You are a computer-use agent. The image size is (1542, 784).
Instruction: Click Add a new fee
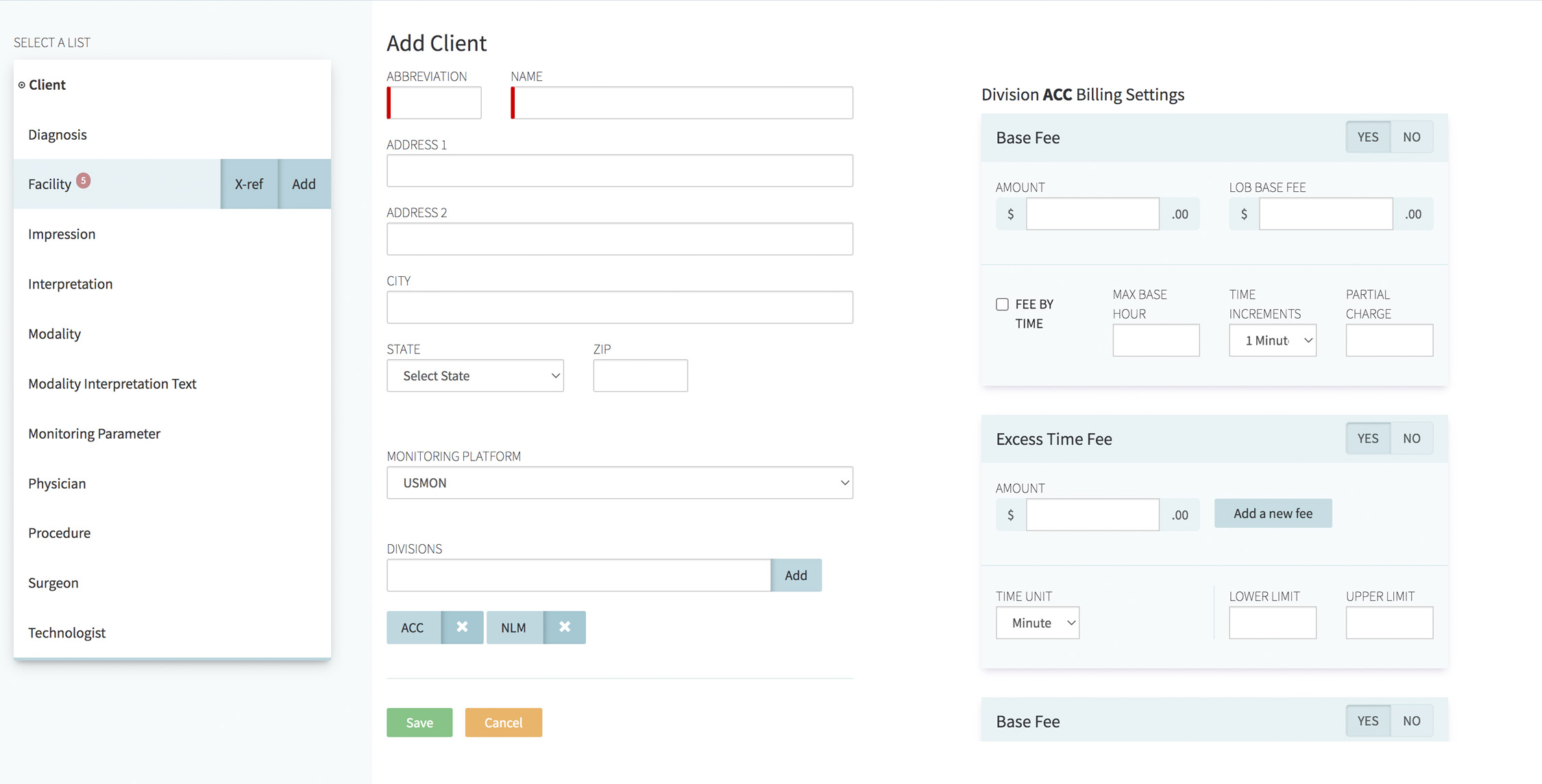click(x=1273, y=513)
